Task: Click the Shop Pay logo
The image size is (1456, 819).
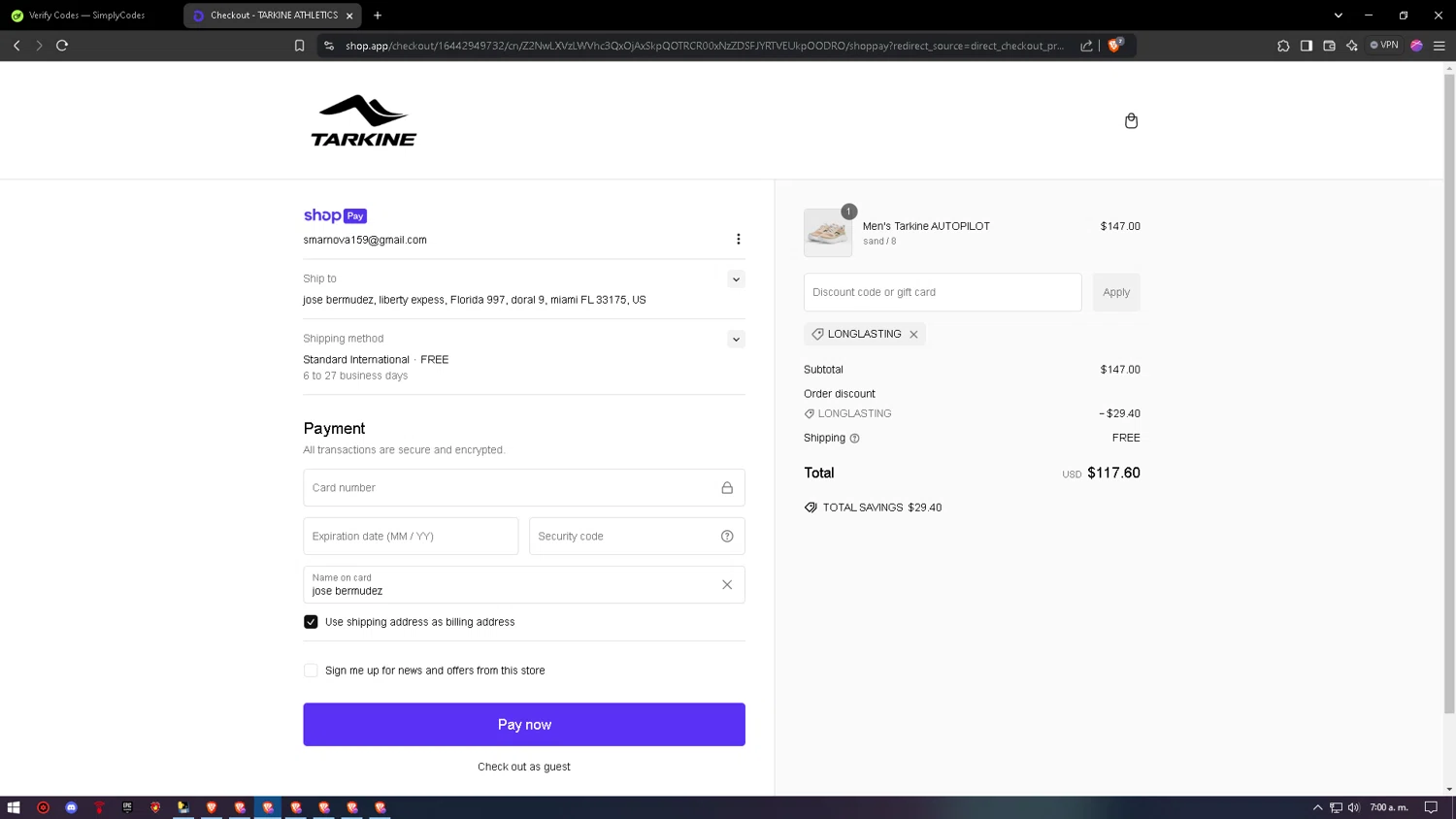Action: click(335, 215)
